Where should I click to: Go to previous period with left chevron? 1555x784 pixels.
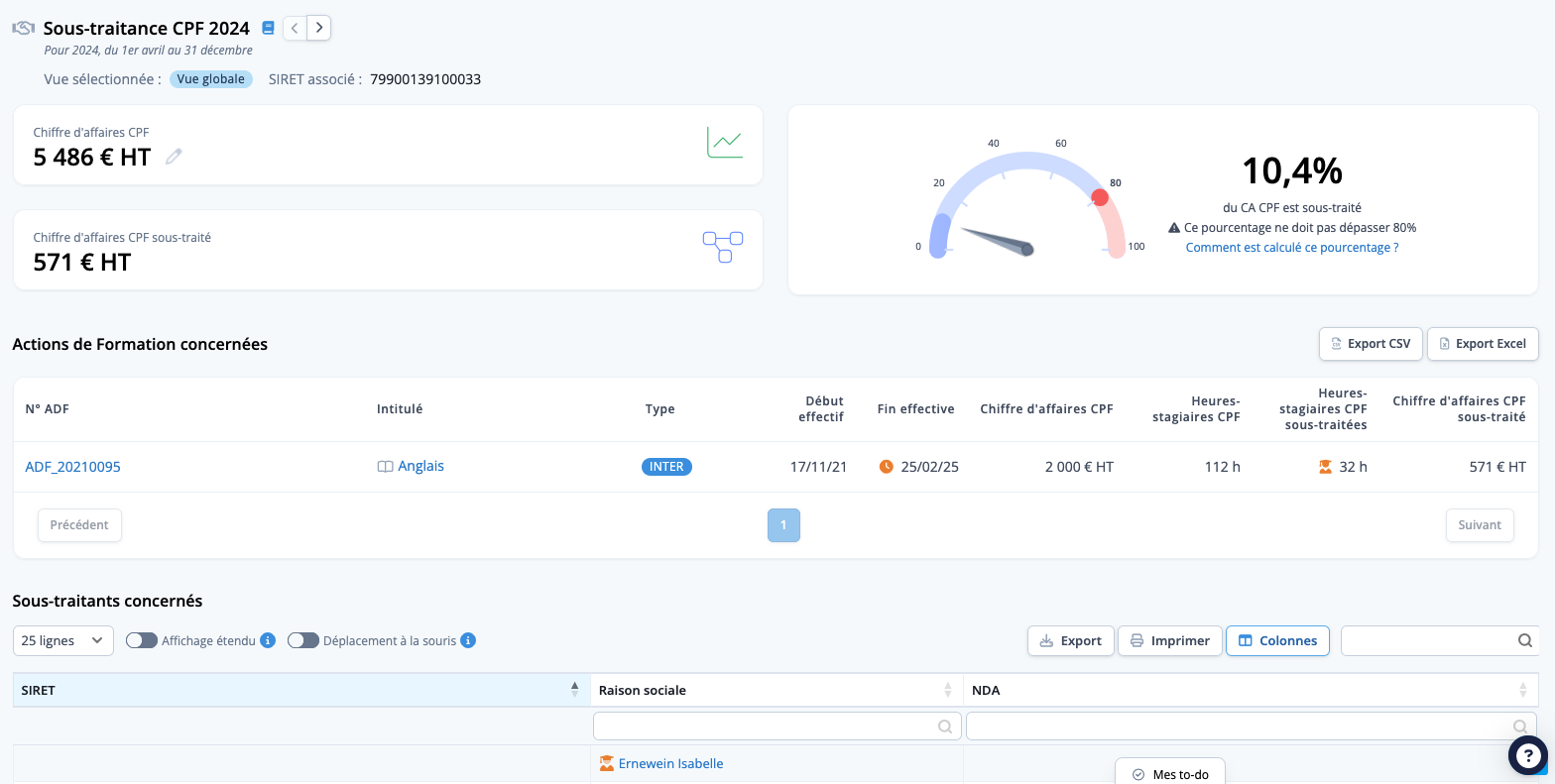tap(295, 28)
